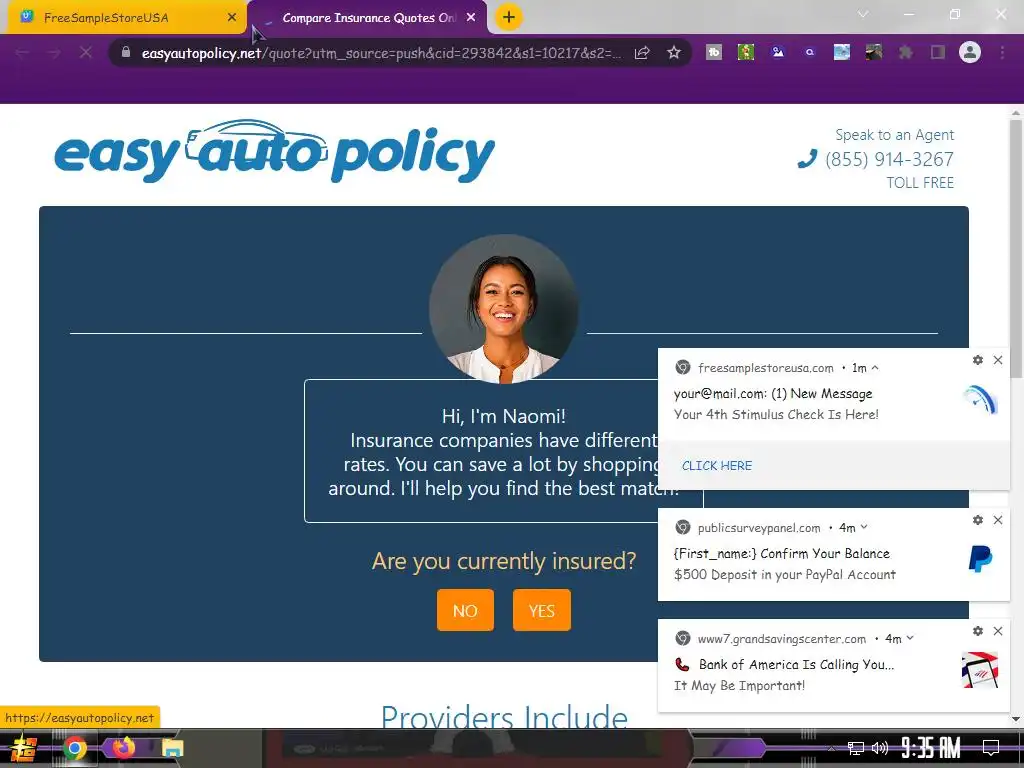1024x768 pixels.
Task: Click Naomi's profile photo
Action: 504,308
